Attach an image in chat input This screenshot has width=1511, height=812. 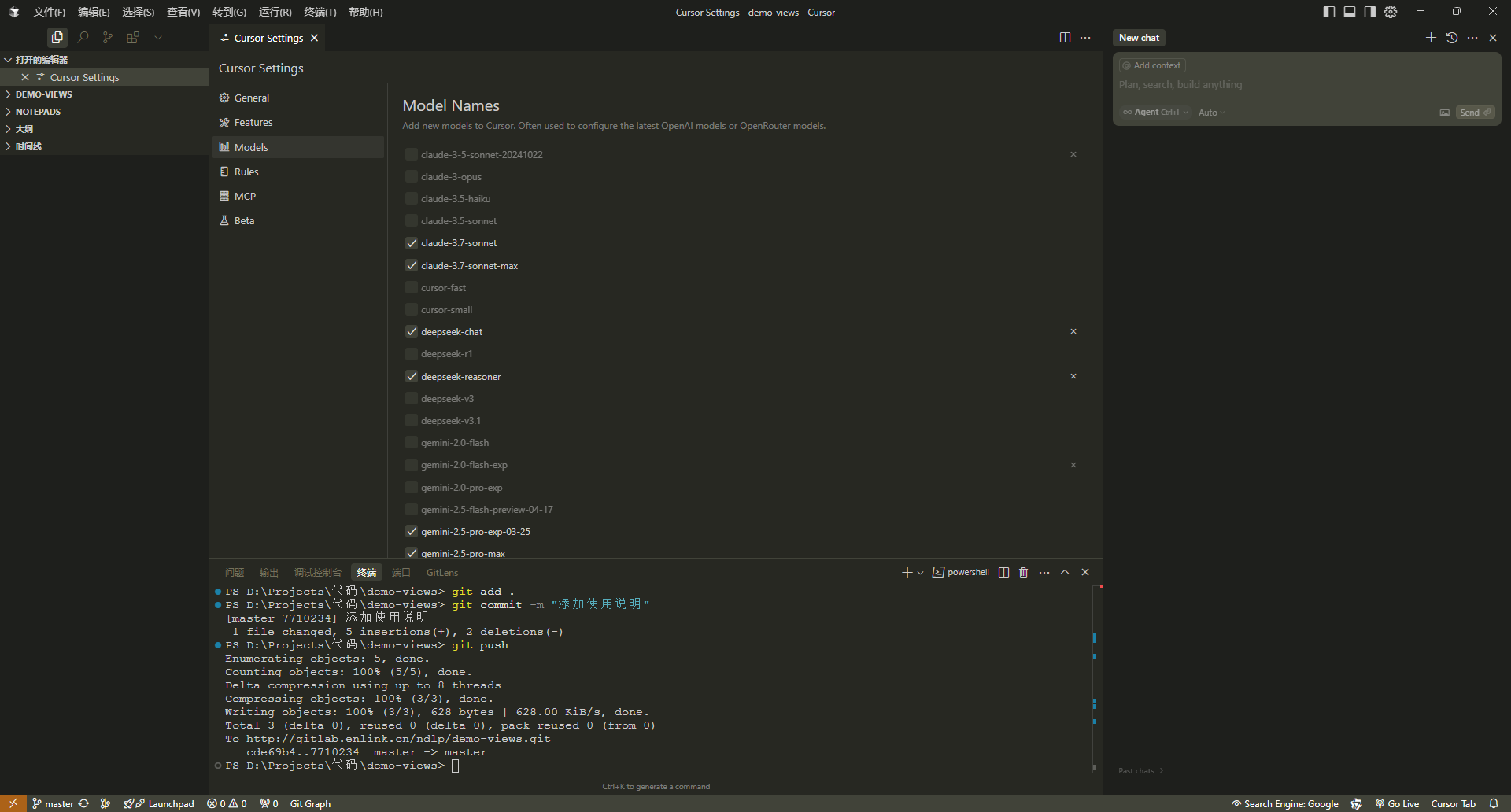1445,113
